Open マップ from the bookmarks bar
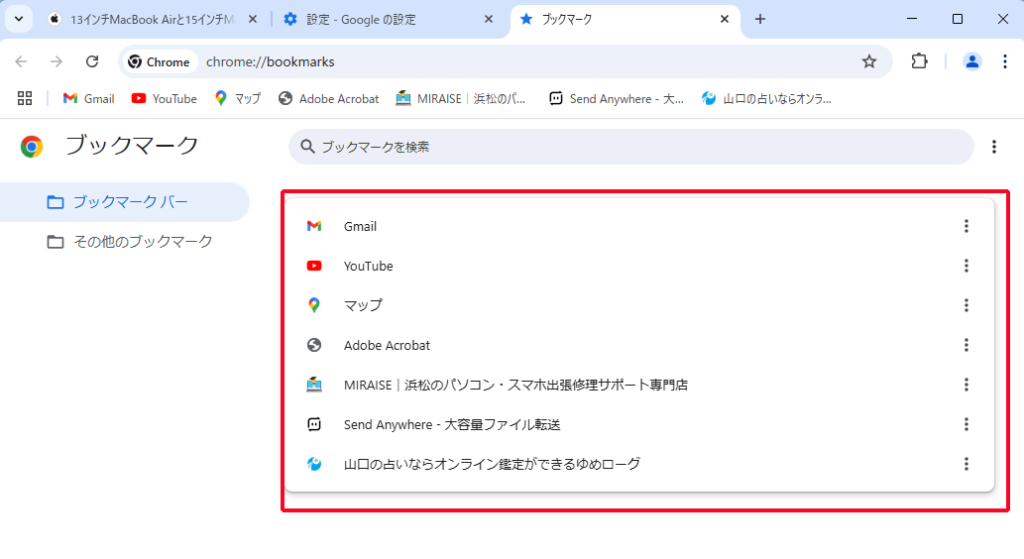This screenshot has width=1024, height=559. tap(238, 99)
